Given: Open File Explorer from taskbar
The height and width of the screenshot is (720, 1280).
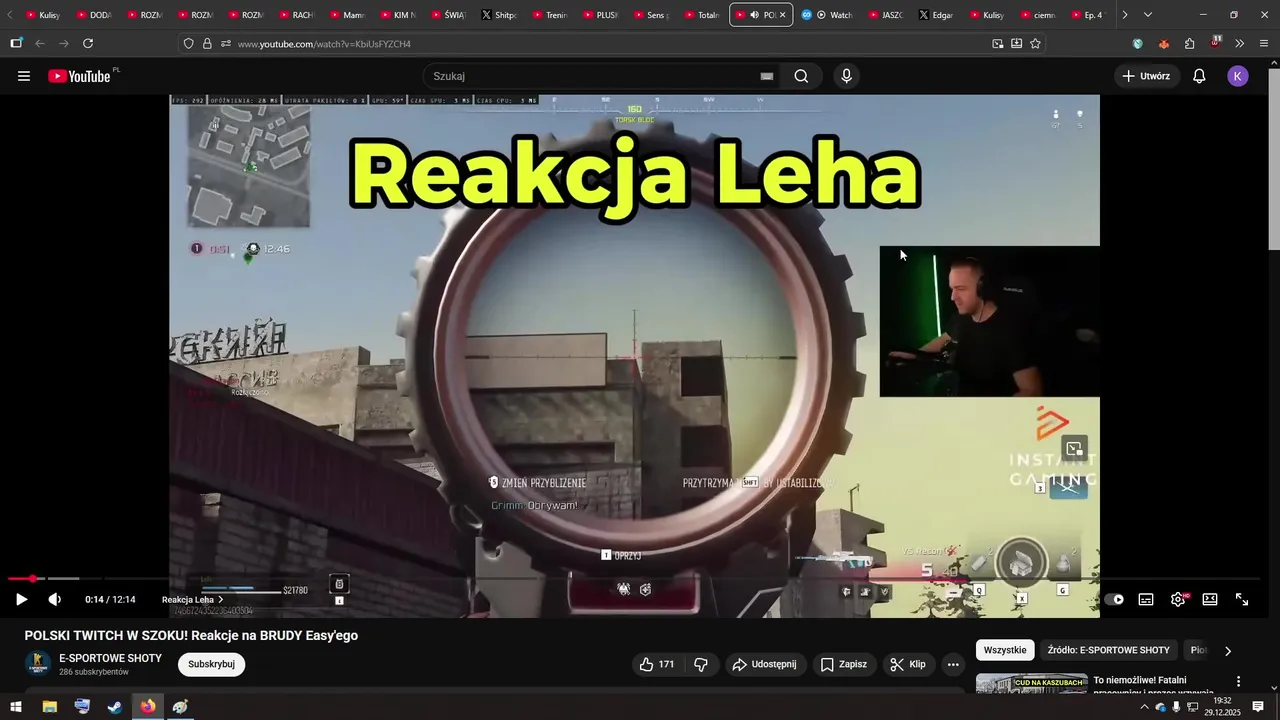Looking at the screenshot, I should (x=49, y=707).
